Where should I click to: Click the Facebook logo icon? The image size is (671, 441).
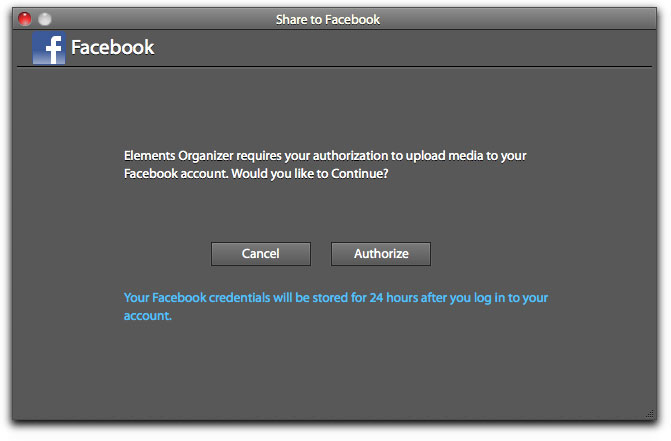coord(49,47)
